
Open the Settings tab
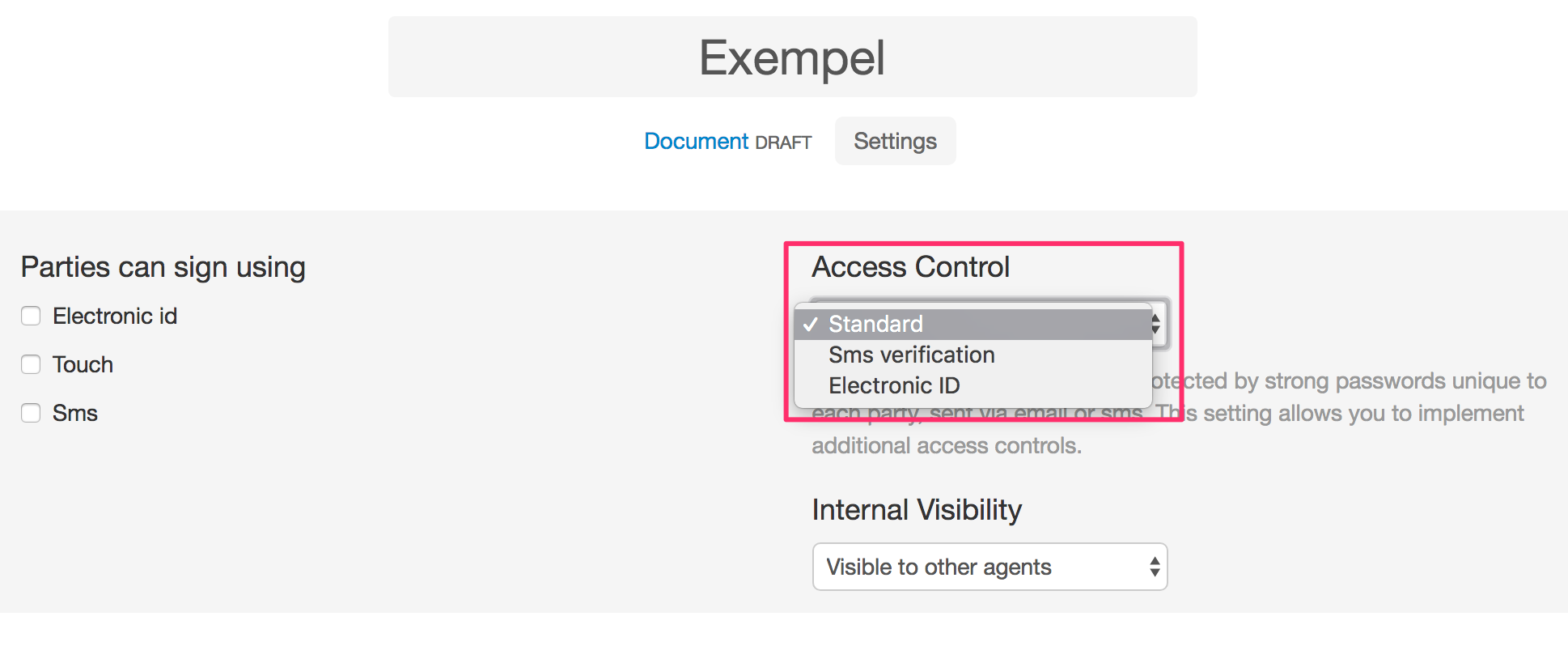895,142
